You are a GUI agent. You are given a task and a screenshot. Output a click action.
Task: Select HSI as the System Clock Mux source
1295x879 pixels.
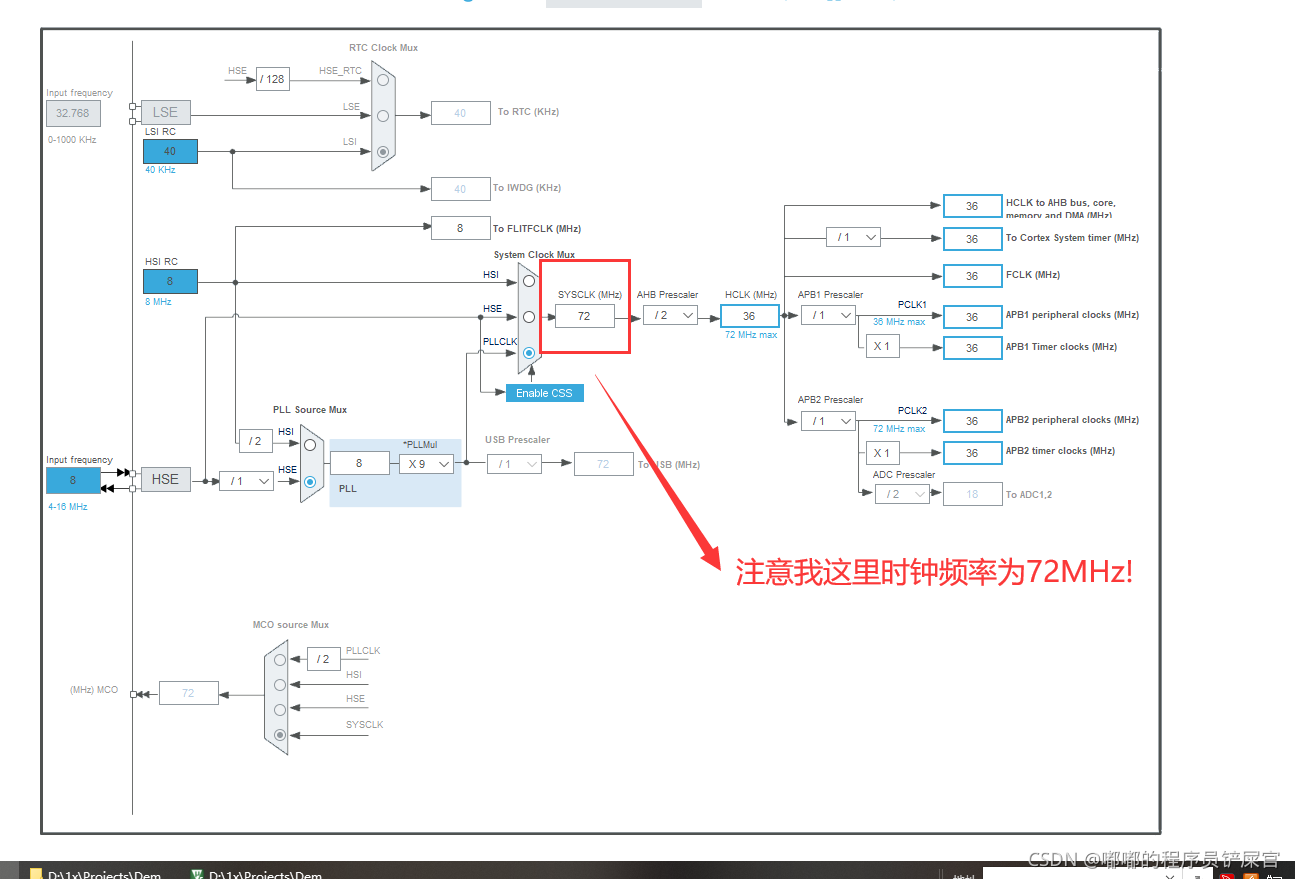[528, 281]
